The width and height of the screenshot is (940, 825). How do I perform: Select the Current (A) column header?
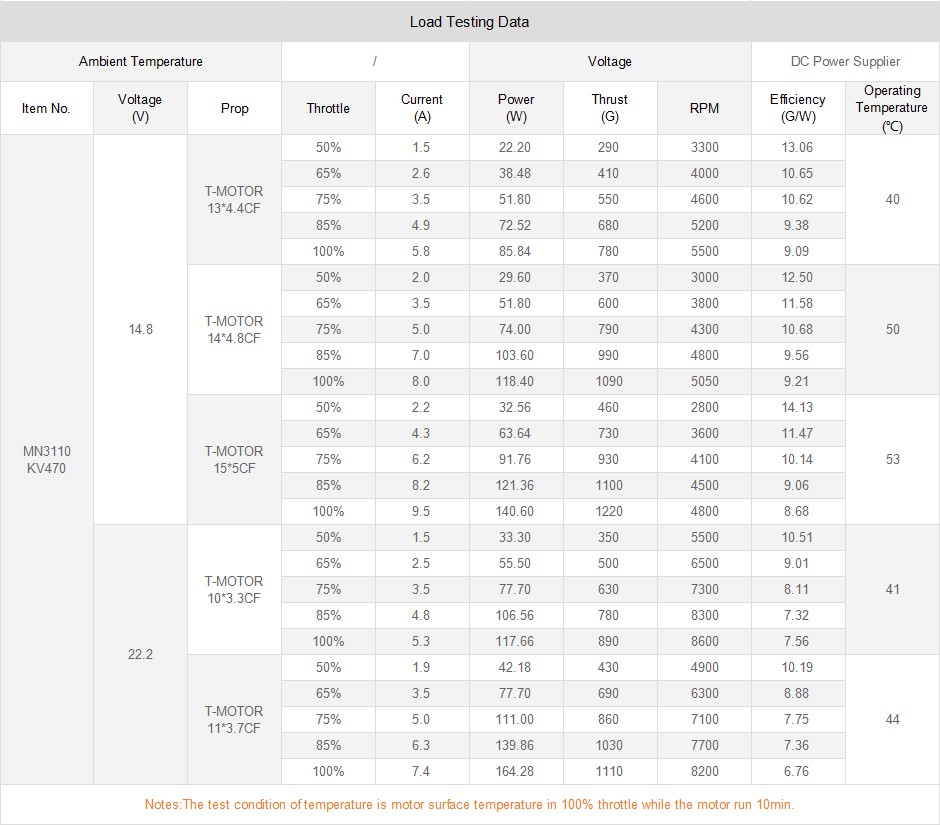click(x=421, y=108)
